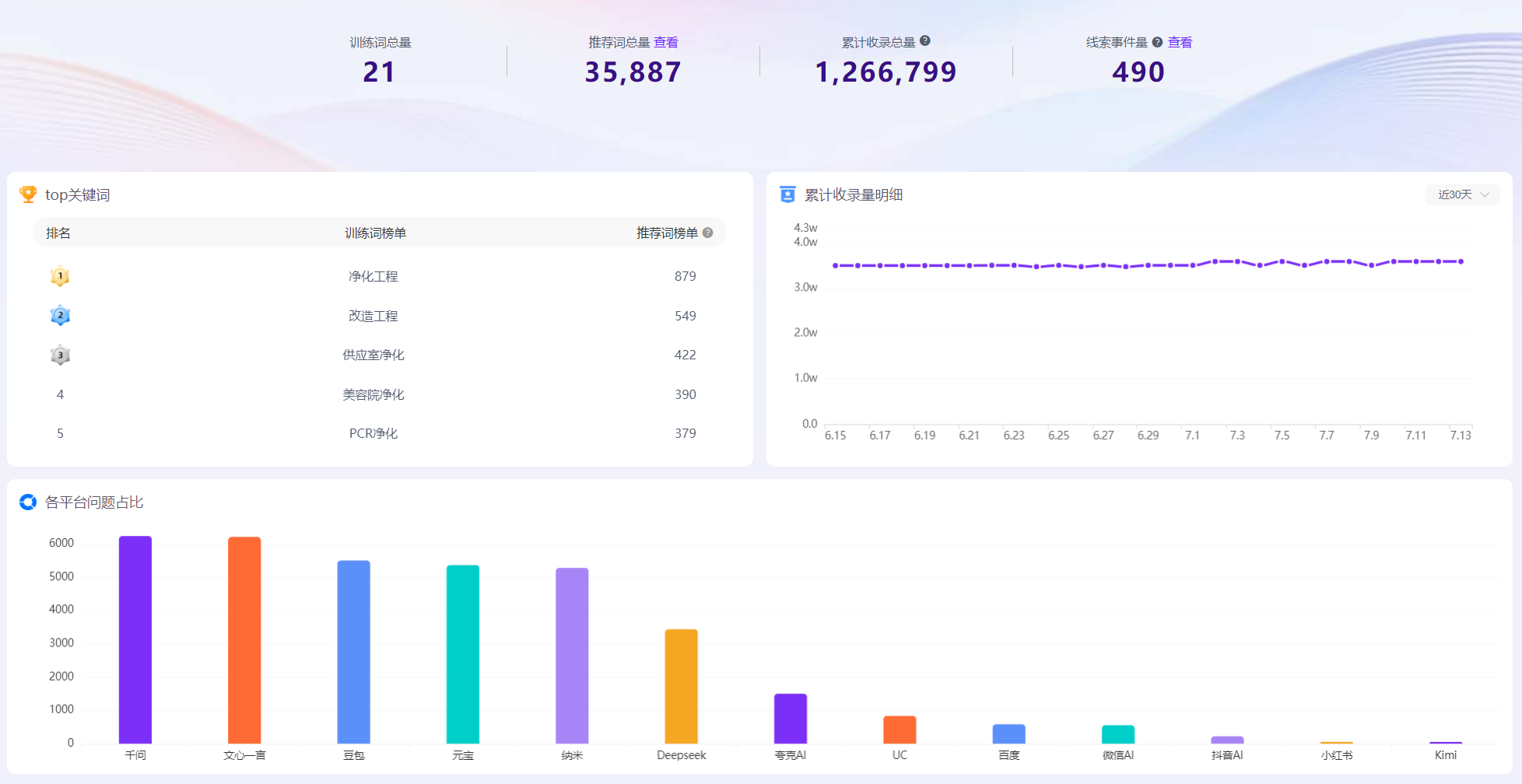Click the question mark beside 推荐词榜单
1522x784 pixels.
pos(707,233)
